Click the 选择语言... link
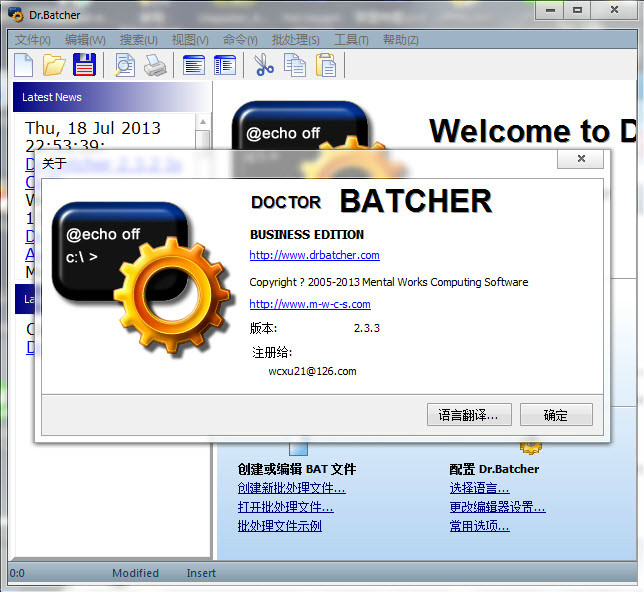This screenshot has height=592, width=644. point(479,488)
